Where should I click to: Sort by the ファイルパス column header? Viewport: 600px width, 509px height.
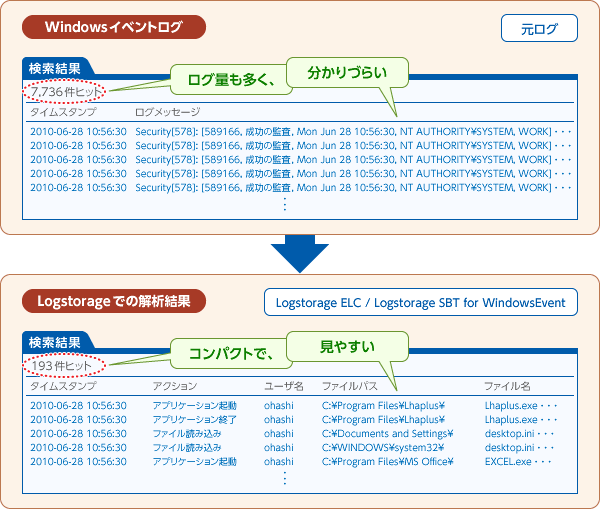[350, 386]
